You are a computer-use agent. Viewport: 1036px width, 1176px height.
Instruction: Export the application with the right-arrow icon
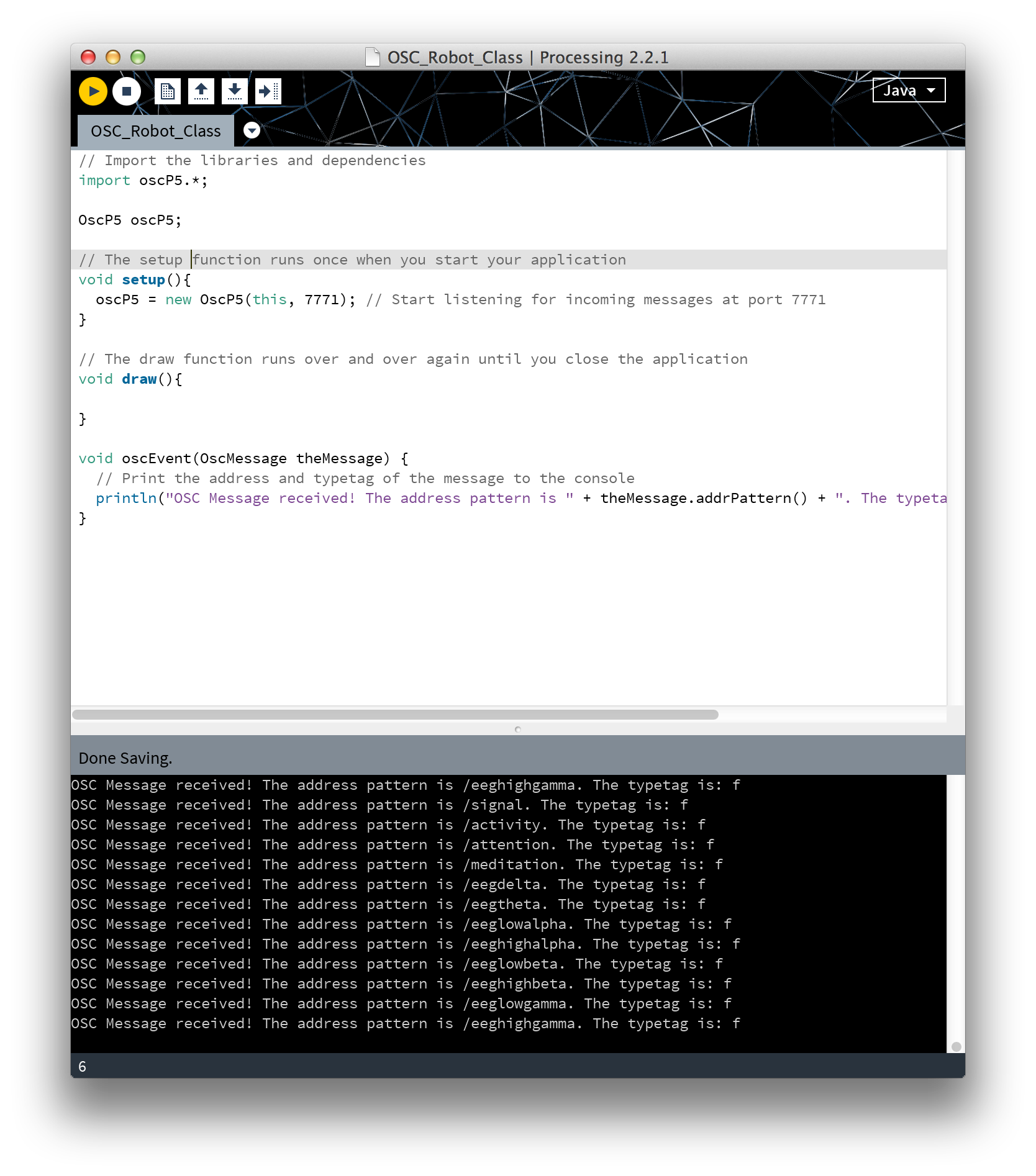point(268,91)
